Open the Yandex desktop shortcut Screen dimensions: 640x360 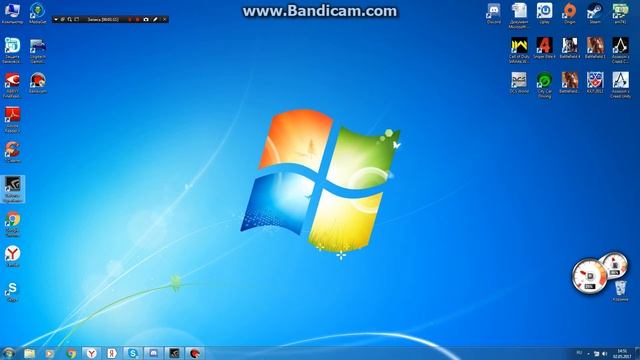(13, 256)
